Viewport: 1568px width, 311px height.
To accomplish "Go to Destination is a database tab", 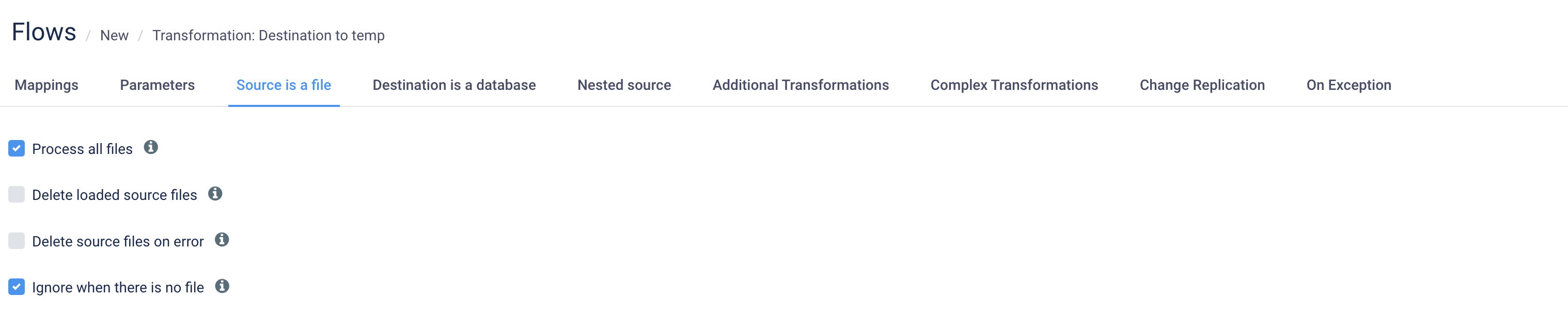I will (454, 85).
